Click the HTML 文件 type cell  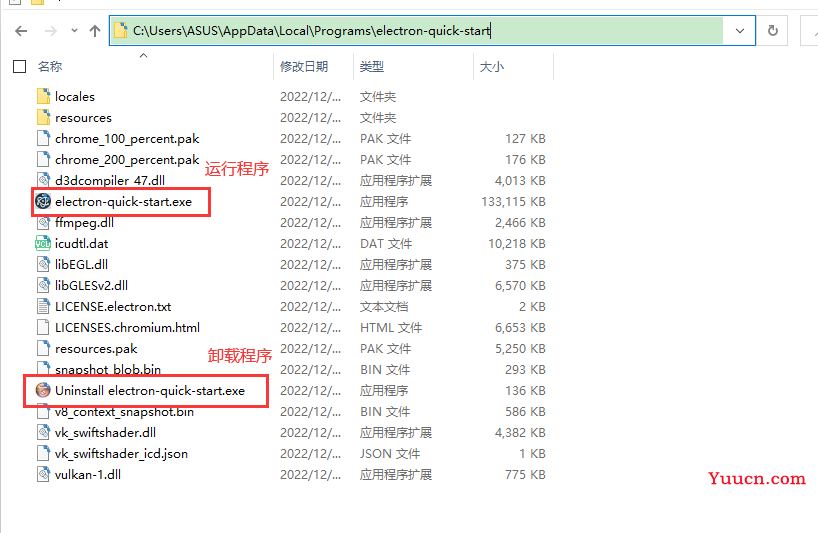click(391, 328)
